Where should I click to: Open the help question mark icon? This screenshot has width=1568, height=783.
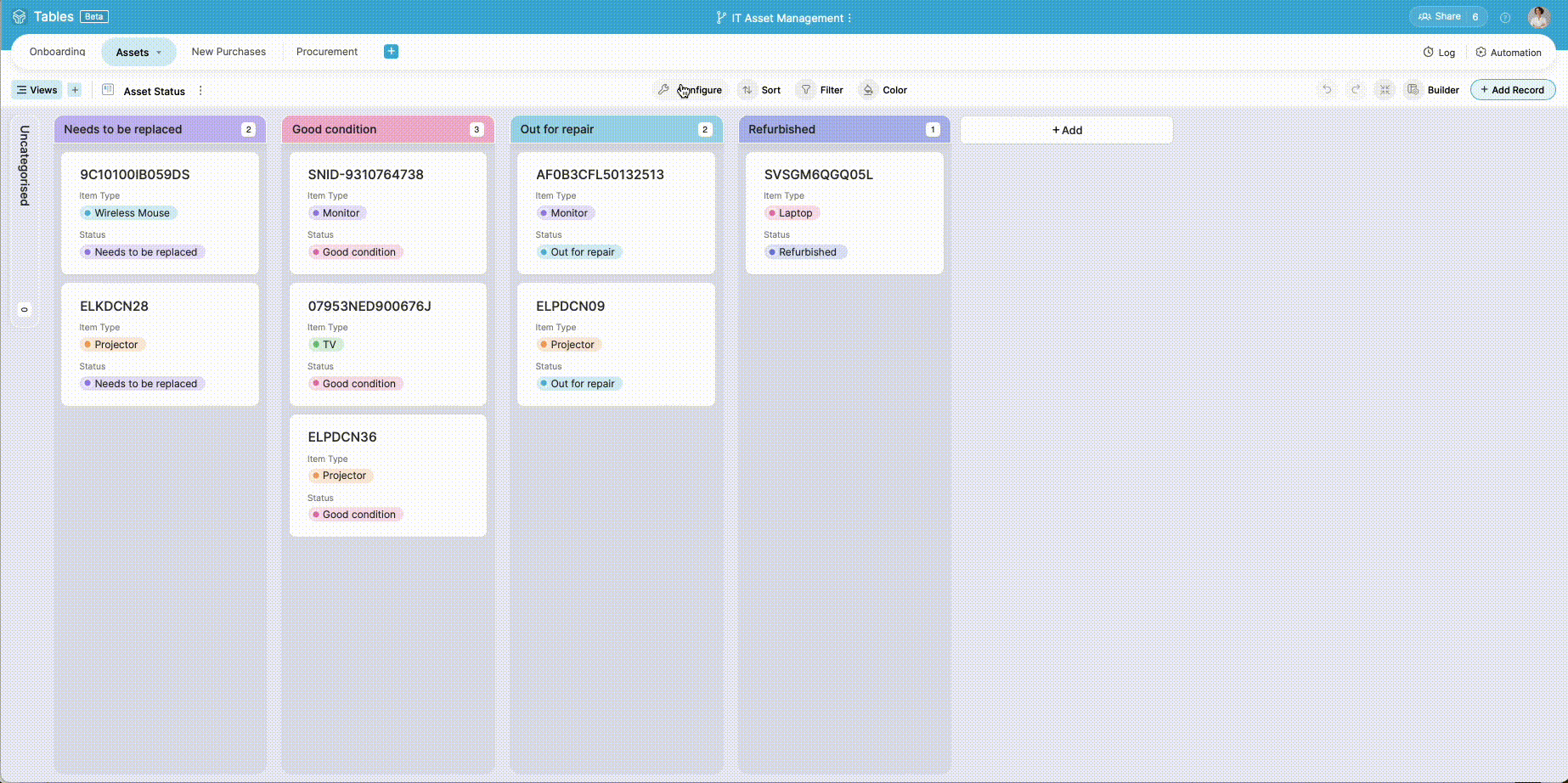(1505, 17)
